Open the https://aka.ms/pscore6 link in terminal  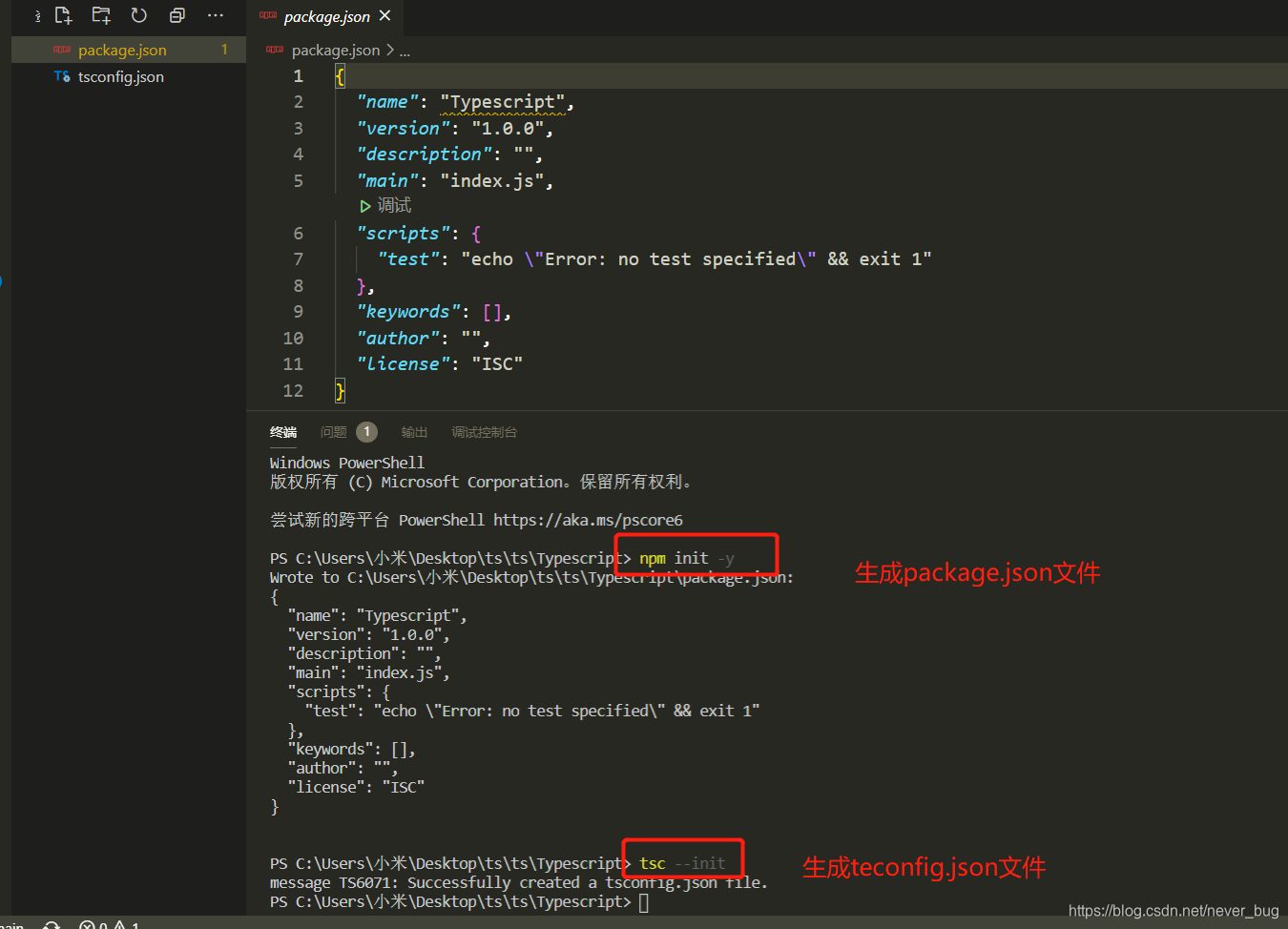point(588,520)
